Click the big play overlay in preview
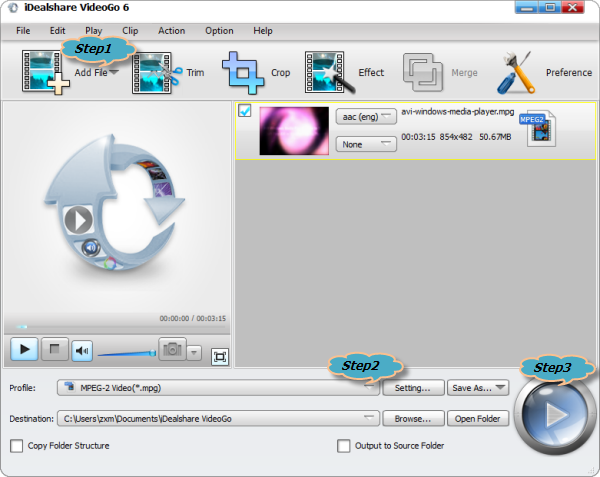 click(78, 220)
